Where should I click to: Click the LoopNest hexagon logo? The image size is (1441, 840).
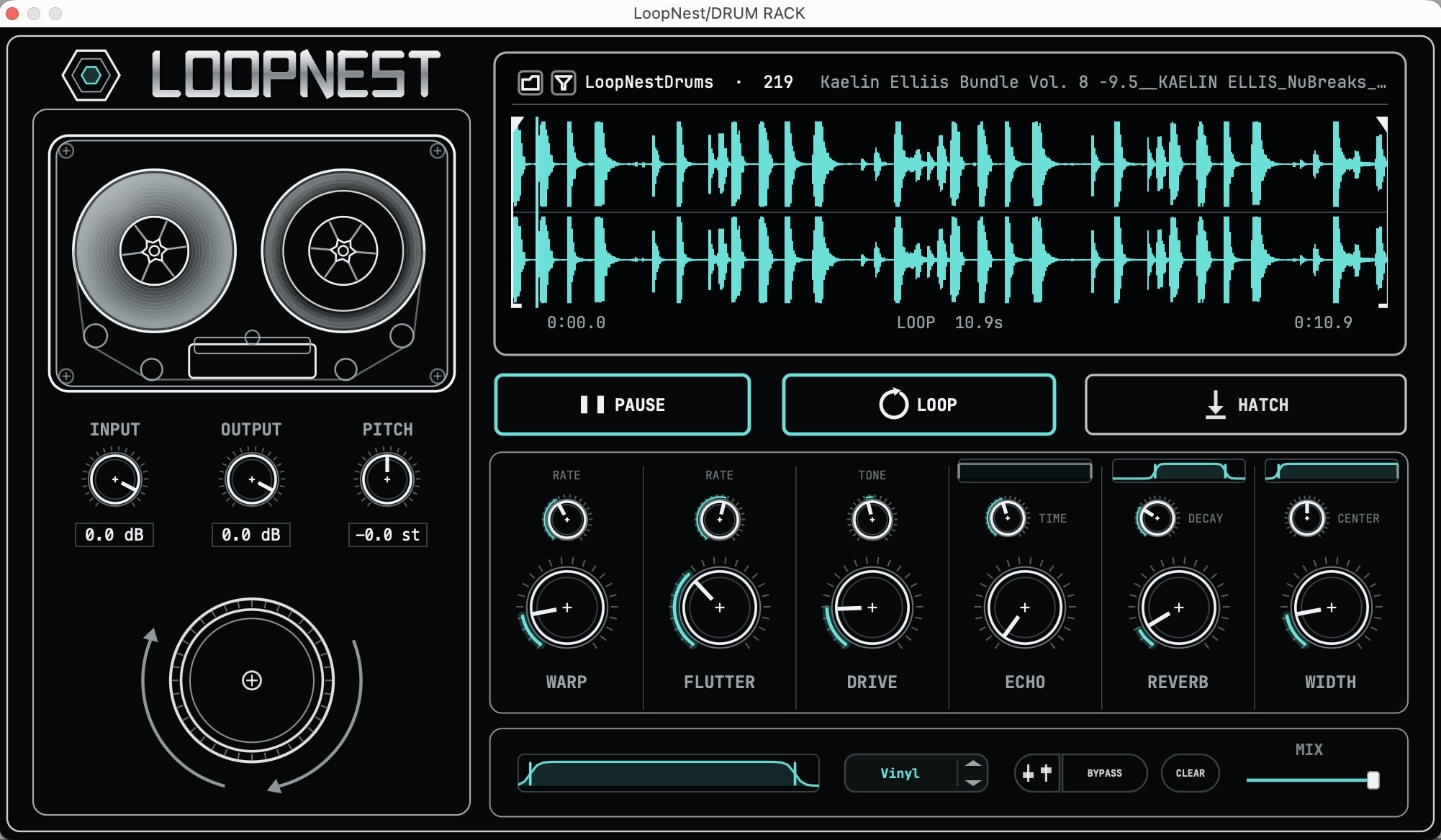[91, 75]
